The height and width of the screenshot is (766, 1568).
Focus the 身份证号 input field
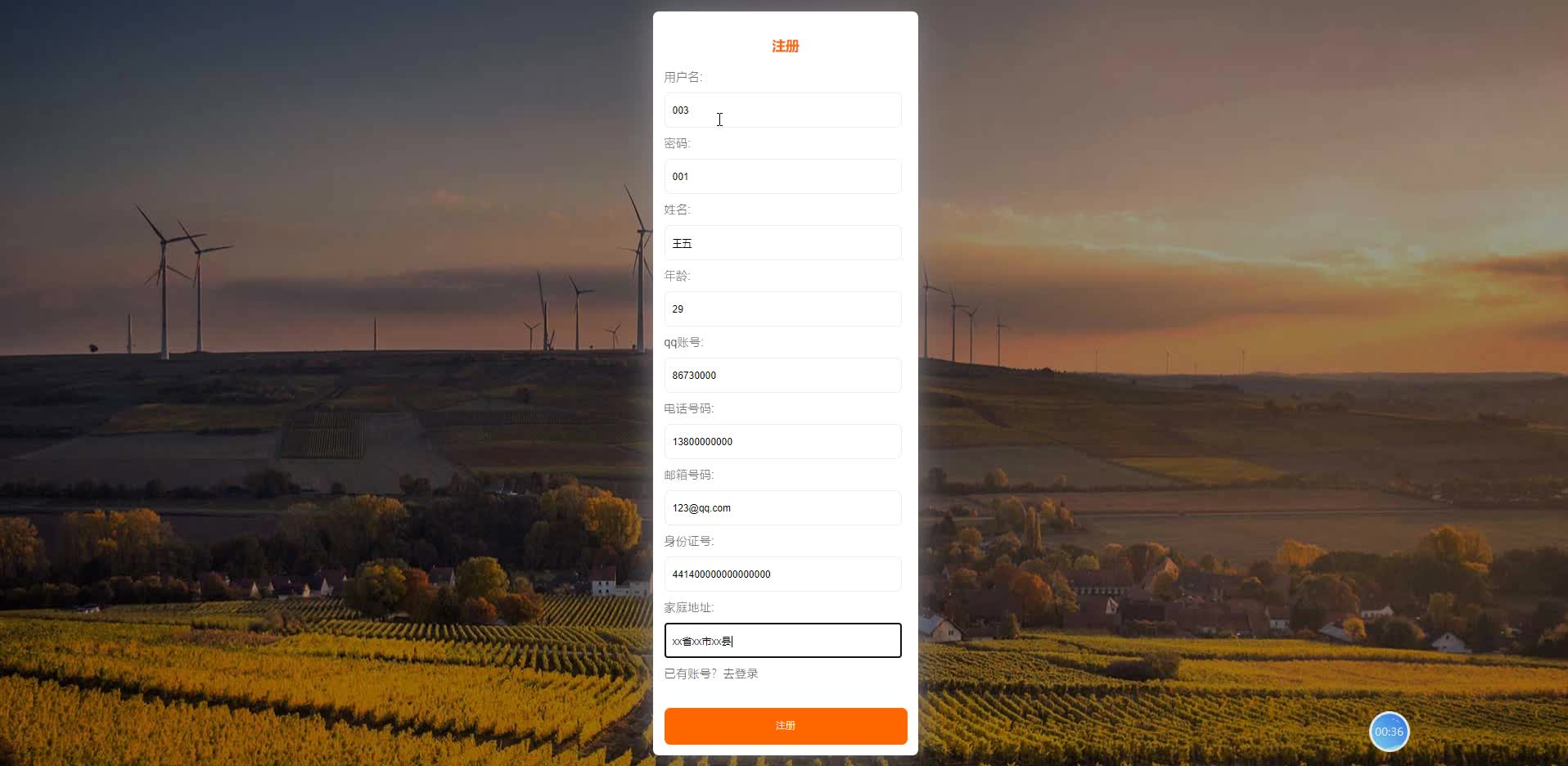coord(782,574)
